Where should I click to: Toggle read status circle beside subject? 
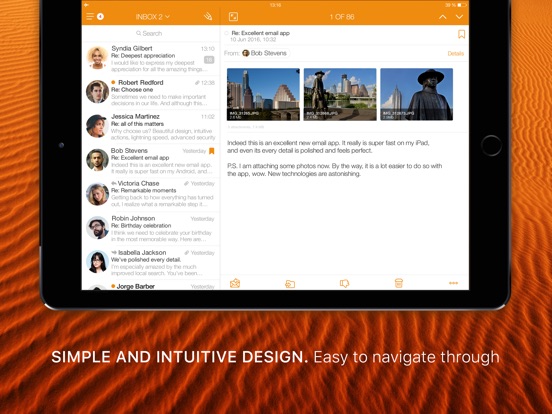pos(226,33)
